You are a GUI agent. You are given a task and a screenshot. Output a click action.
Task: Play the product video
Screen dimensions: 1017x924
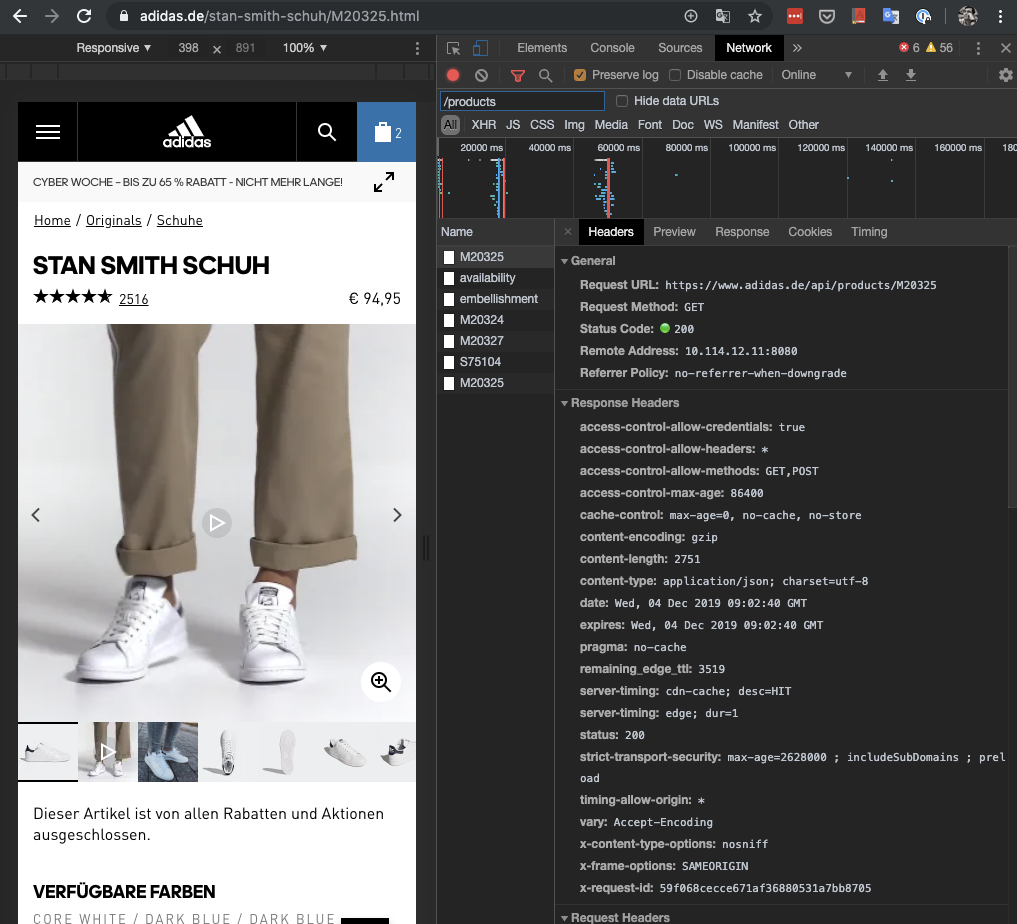pos(217,523)
